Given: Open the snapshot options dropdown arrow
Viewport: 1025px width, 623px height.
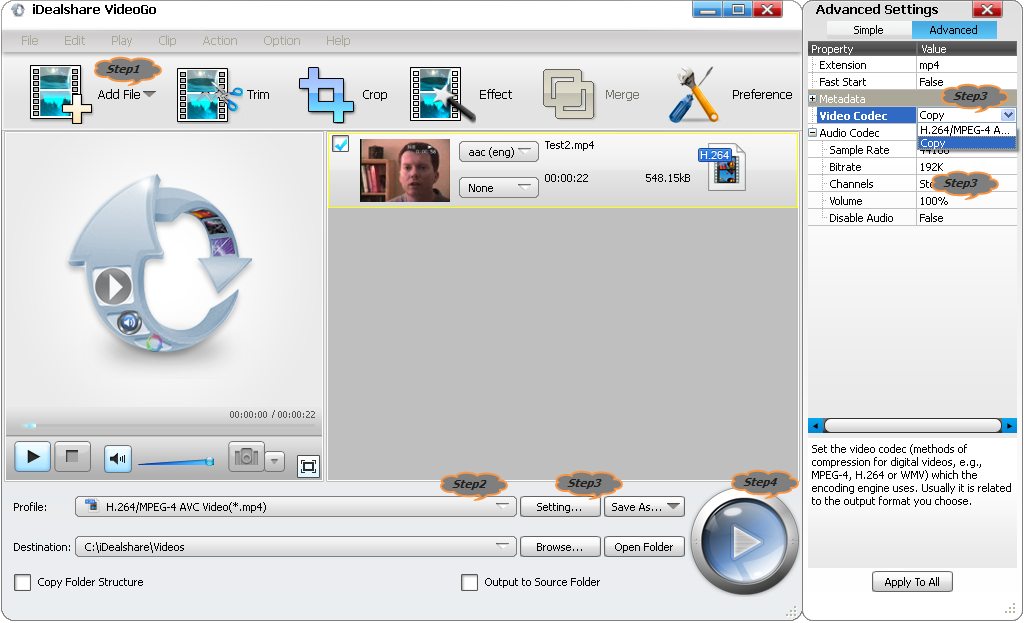Looking at the screenshot, I should [x=275, y=461].
